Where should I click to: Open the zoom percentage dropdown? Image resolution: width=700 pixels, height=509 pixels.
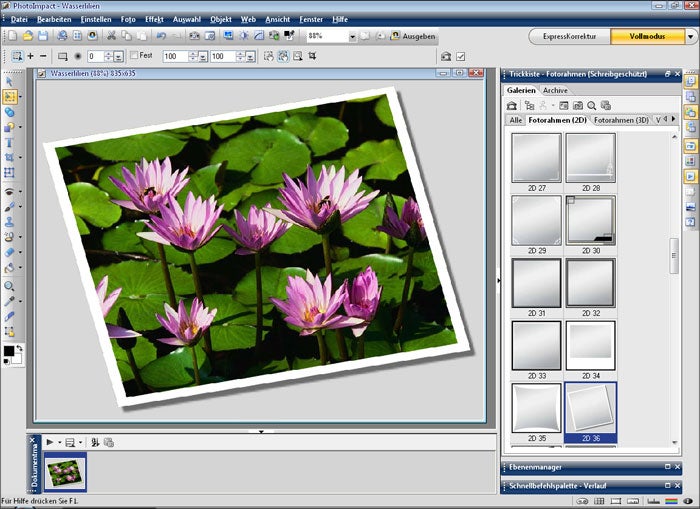coord(353,36)
